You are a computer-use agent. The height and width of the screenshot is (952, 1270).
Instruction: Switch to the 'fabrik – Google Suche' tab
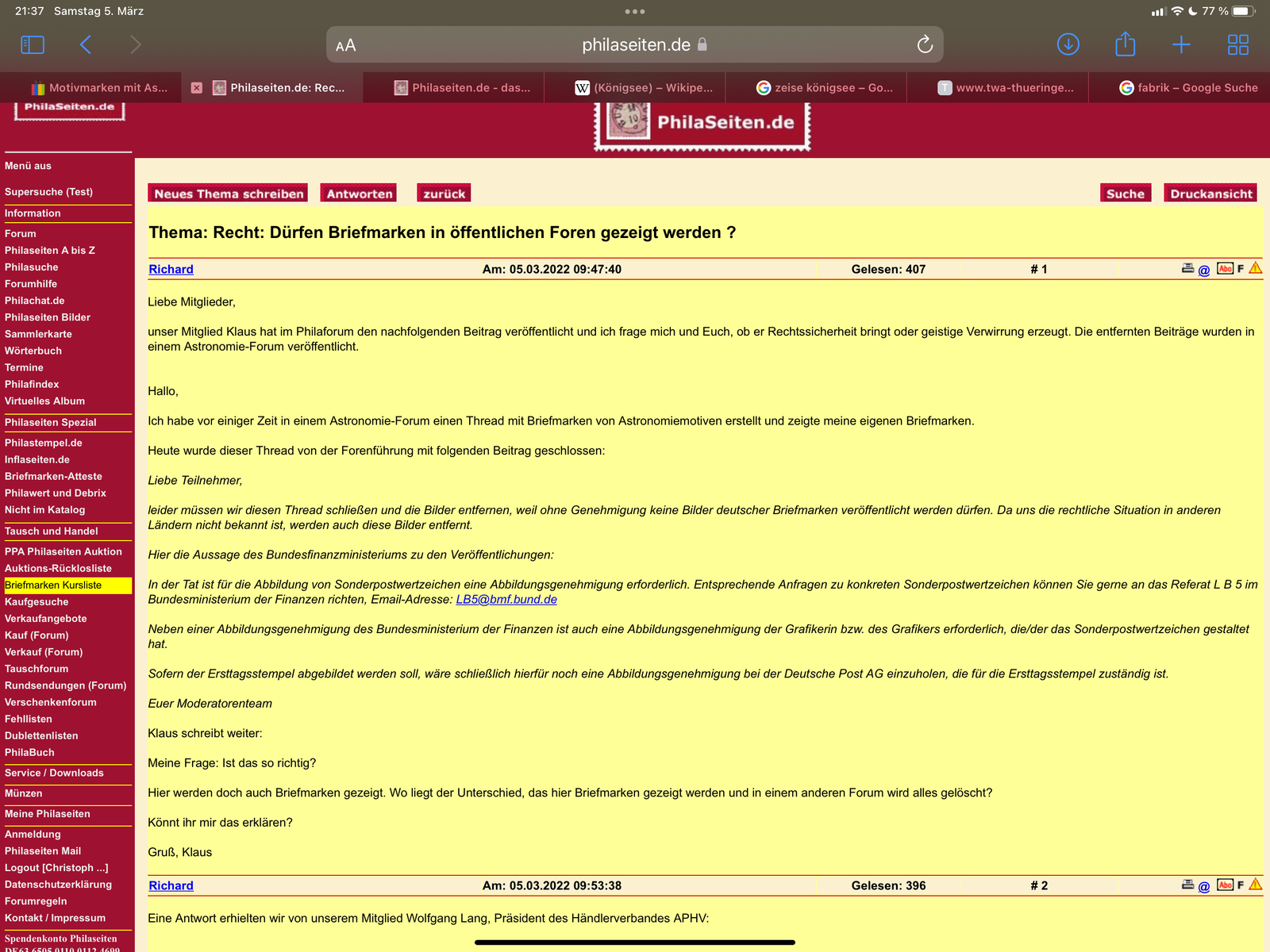pyautogui.click(x=1188, y=88)
